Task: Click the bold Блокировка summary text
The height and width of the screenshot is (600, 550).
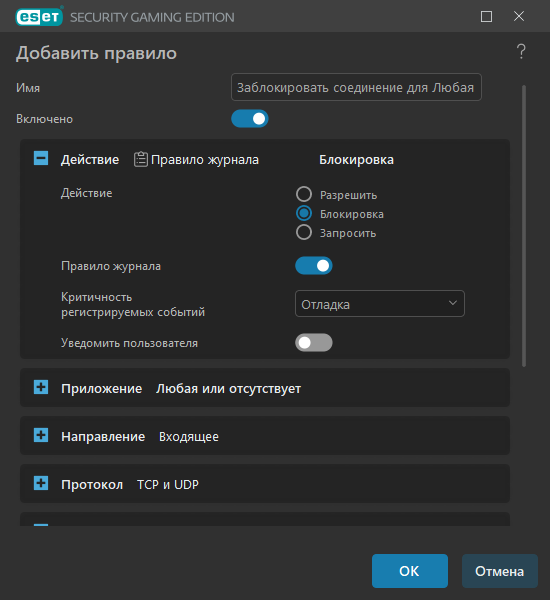Action: [356, 160]
